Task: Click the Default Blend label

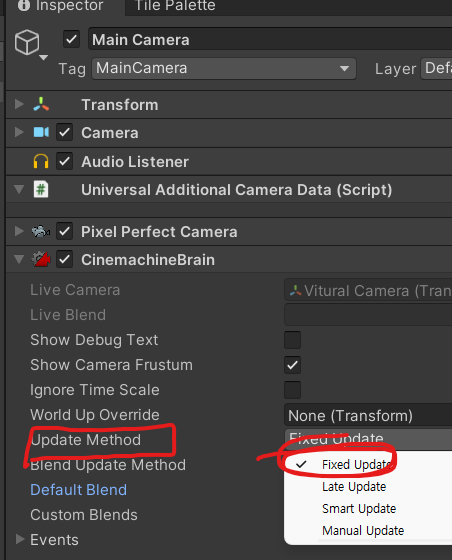Action: (x=79, y=490)
